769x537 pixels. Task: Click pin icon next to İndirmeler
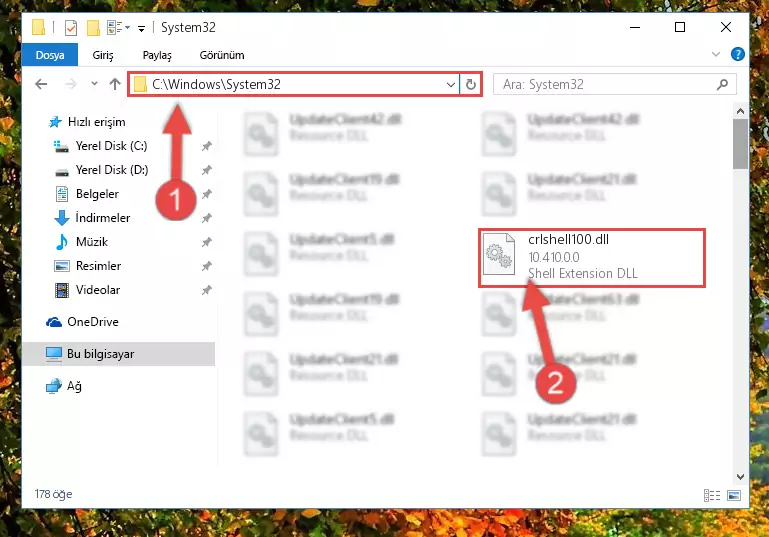pyautogui.click(x=206, y=218)
